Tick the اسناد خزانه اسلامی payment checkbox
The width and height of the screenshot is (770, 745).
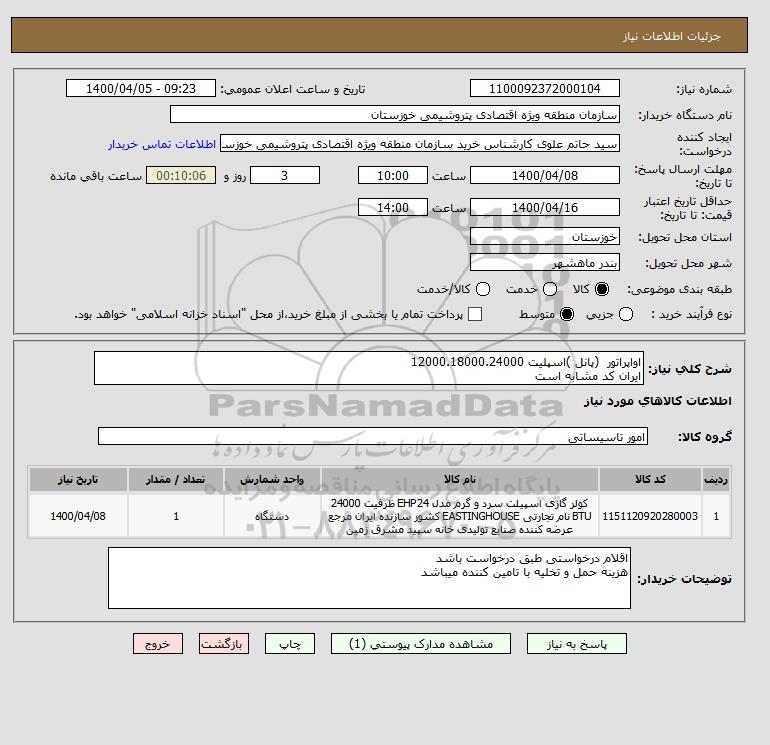[x=475, y=314]
